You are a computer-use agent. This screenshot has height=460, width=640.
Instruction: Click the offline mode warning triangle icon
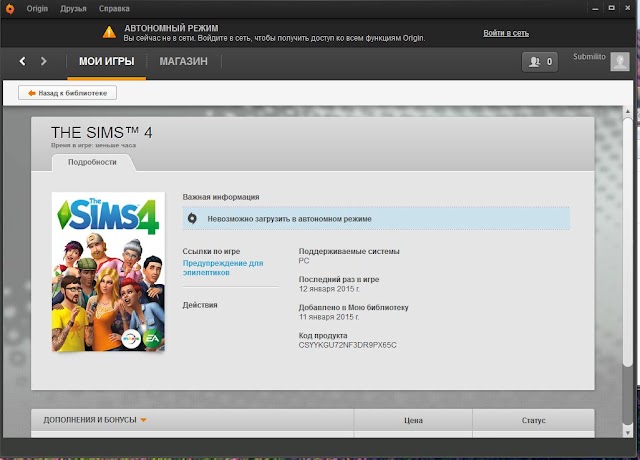point(109,32)
